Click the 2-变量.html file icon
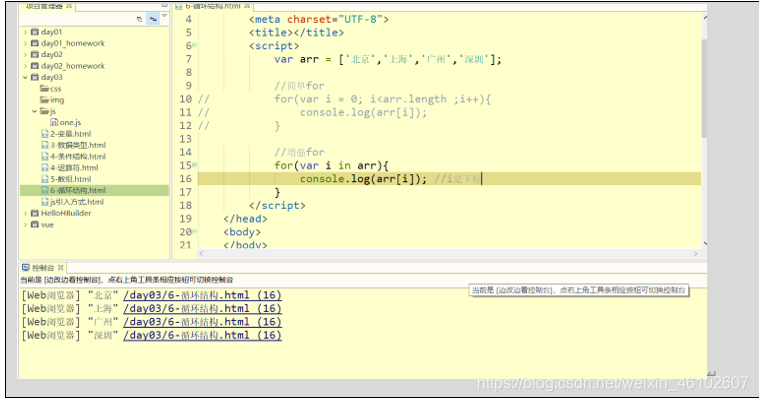The width and height of the screenshot is (759, 402). [45, 134]
